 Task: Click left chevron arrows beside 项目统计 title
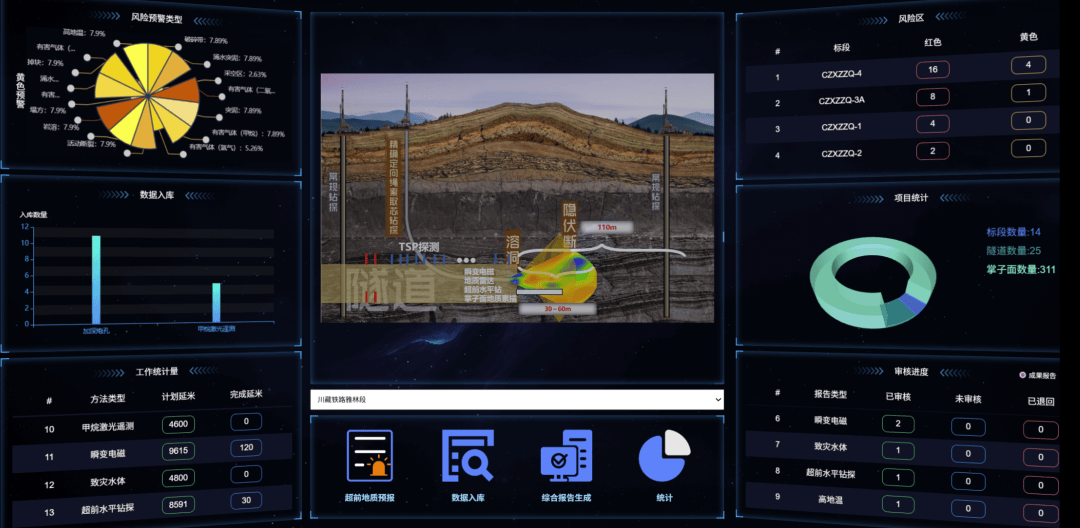(x=871, y=198)
